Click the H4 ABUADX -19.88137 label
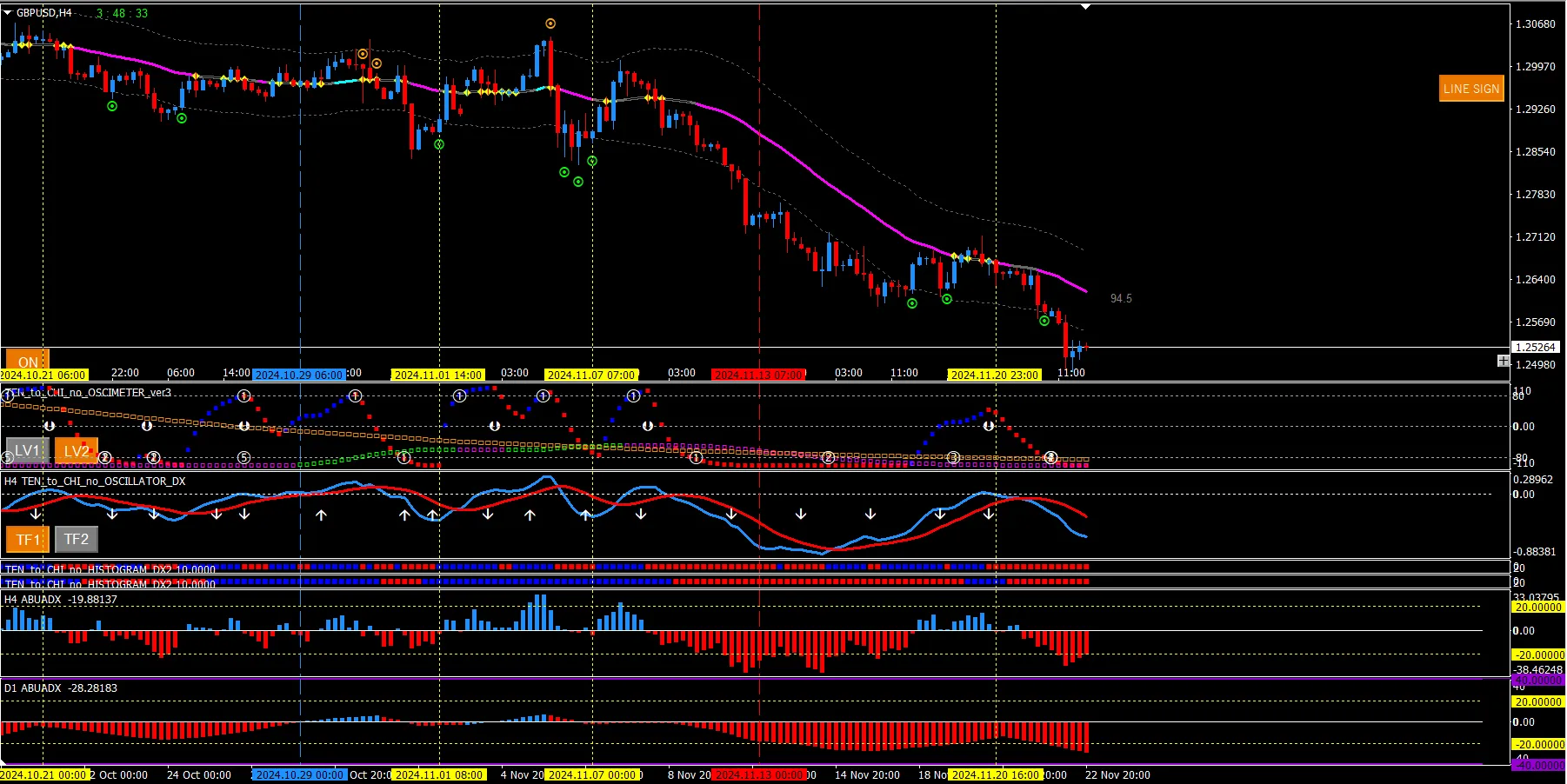This screenshot has height=784, width=1567. 61,600
